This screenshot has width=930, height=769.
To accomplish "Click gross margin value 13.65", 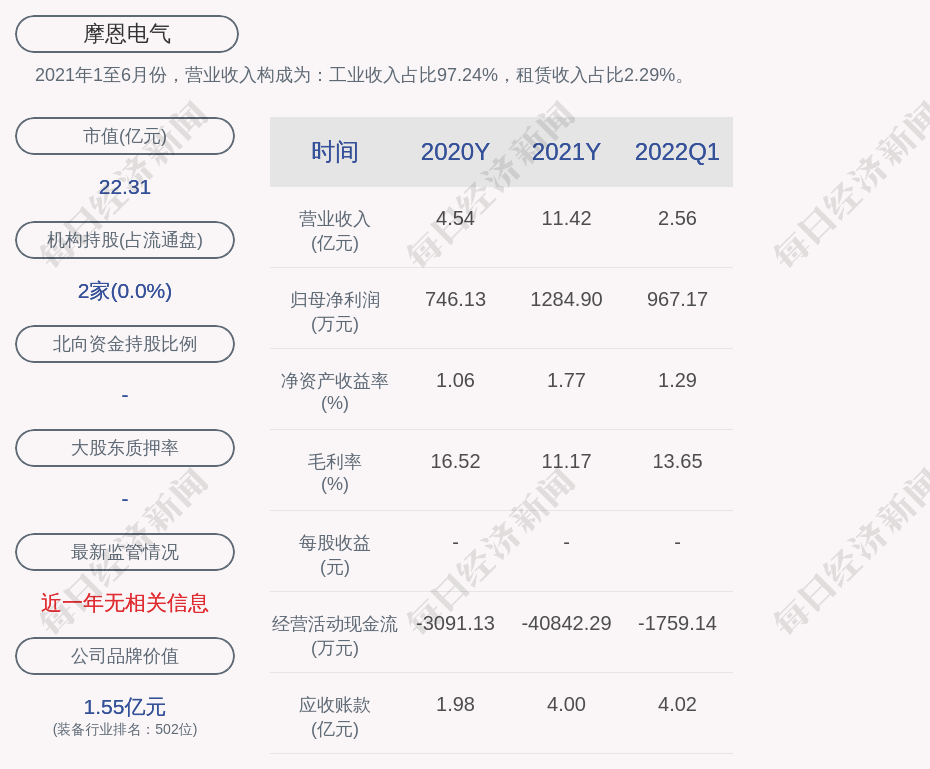I will (x=677, y=461).
